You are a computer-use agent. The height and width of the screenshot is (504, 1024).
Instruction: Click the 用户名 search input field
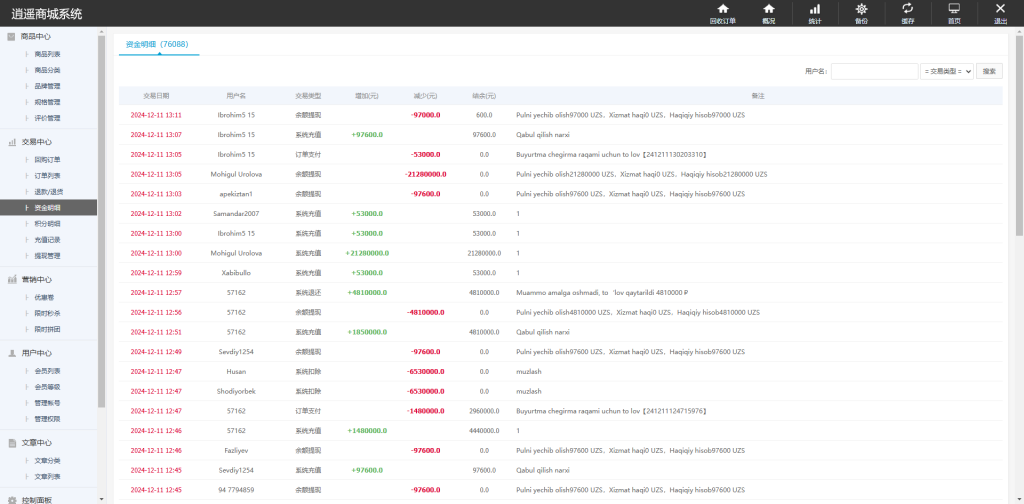[x=874, y=71]
